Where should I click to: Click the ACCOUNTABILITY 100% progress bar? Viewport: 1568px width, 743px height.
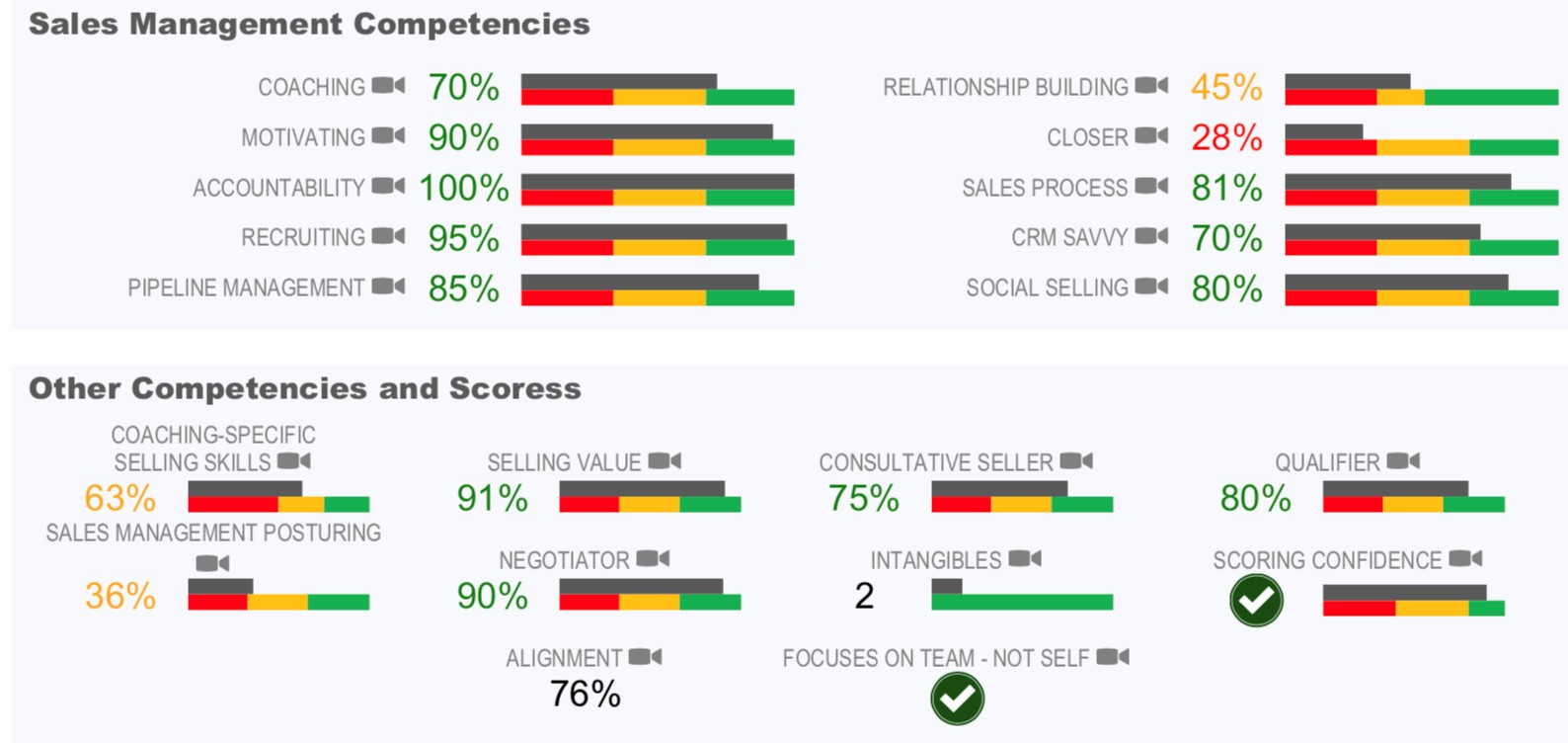658,190
